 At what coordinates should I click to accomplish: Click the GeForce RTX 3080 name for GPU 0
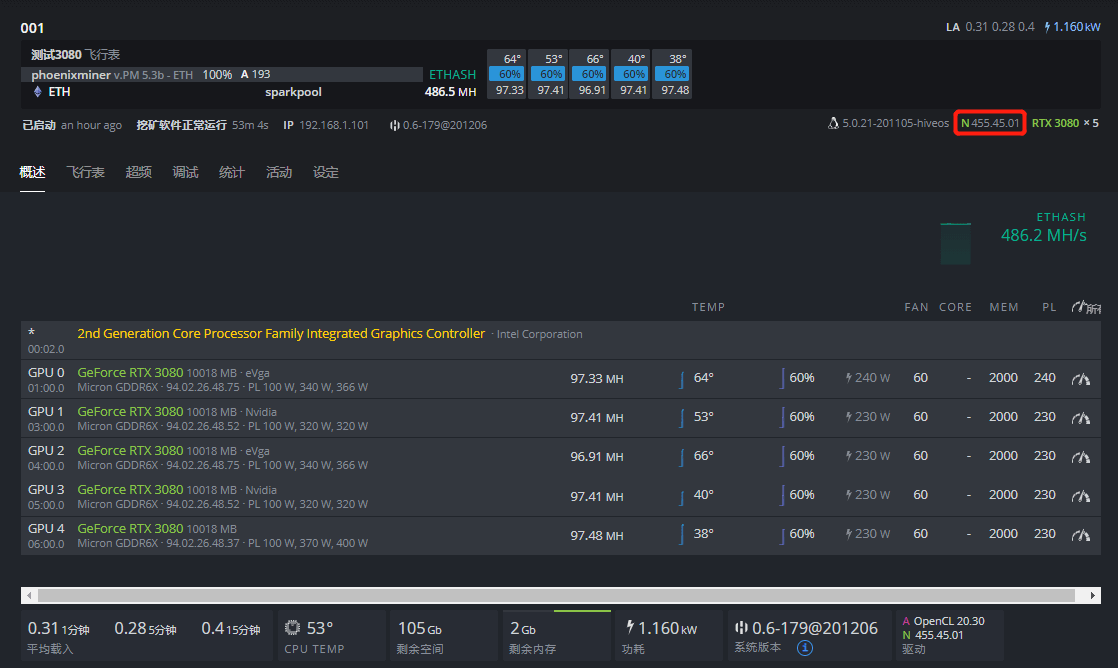[x=130, y=373]
